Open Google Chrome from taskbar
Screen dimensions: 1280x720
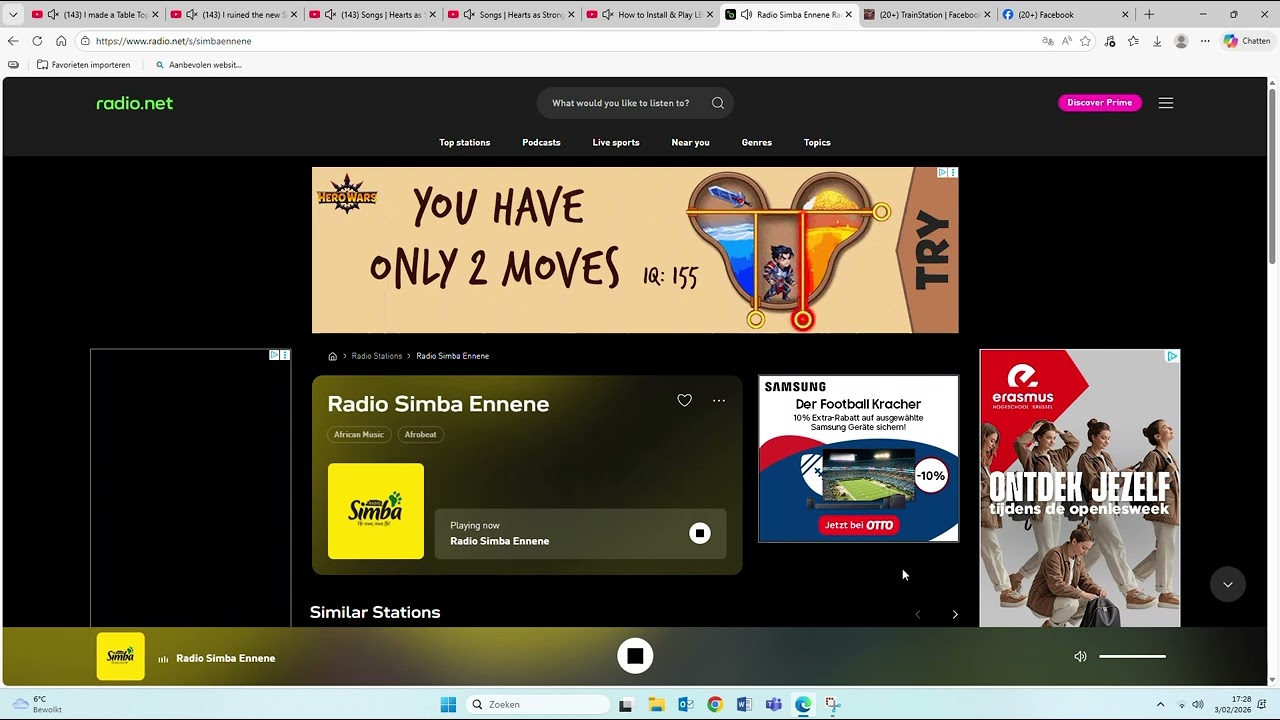(715, 704)
